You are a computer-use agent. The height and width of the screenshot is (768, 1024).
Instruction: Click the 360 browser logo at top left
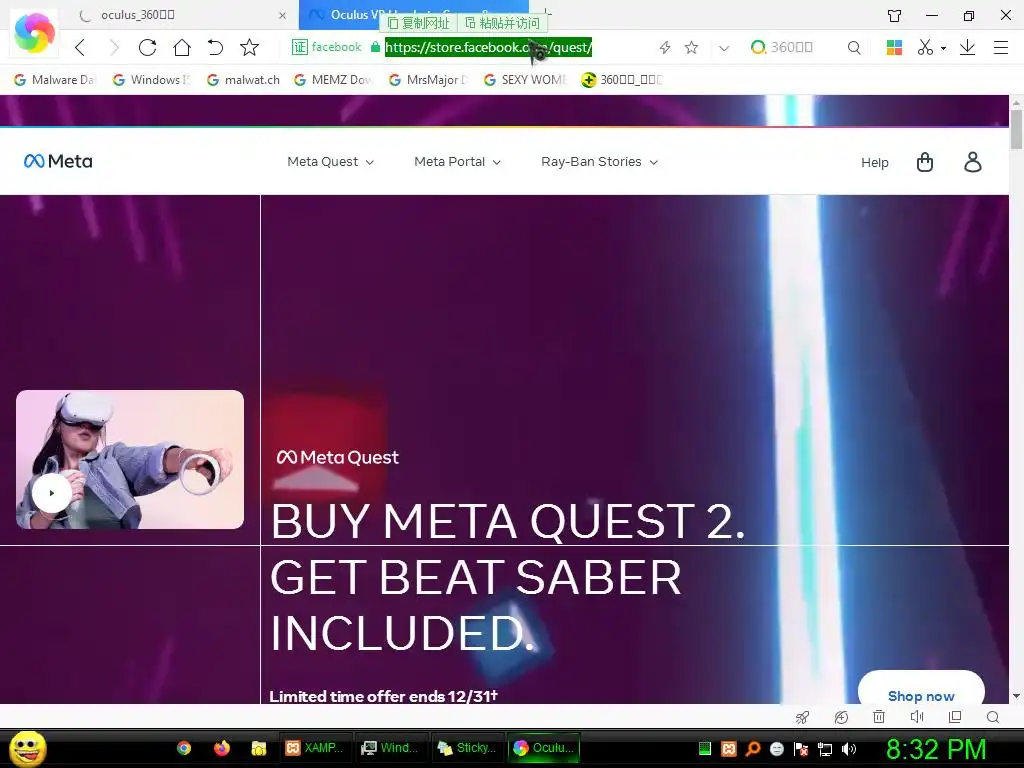(x=34, y=33)
